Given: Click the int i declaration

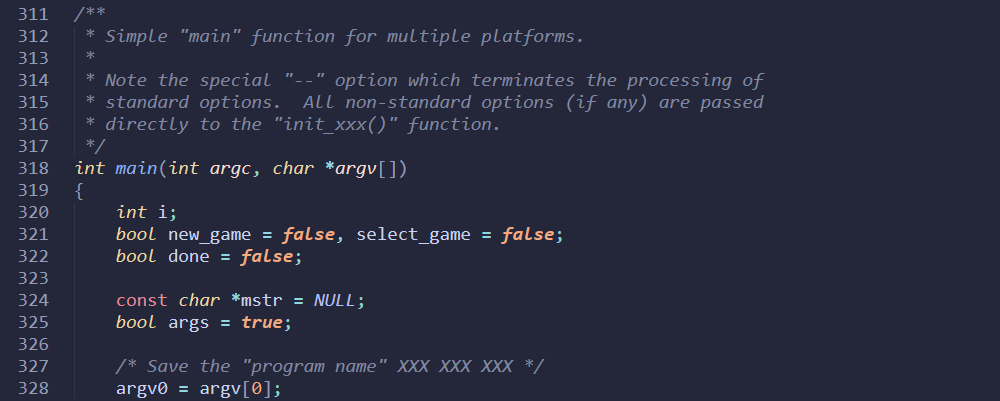Looking at the screenshot, I should pos(147,212).
